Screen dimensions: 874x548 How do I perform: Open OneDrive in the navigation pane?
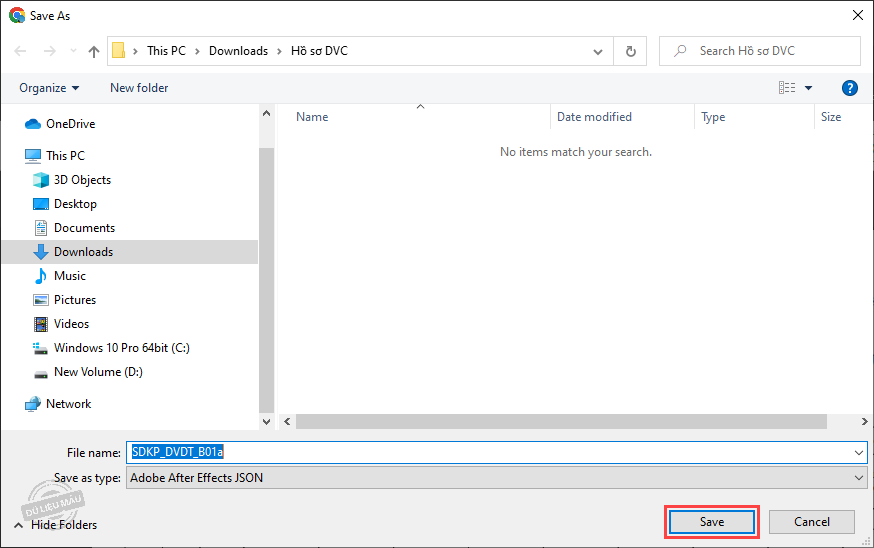(x=70, y=124)
